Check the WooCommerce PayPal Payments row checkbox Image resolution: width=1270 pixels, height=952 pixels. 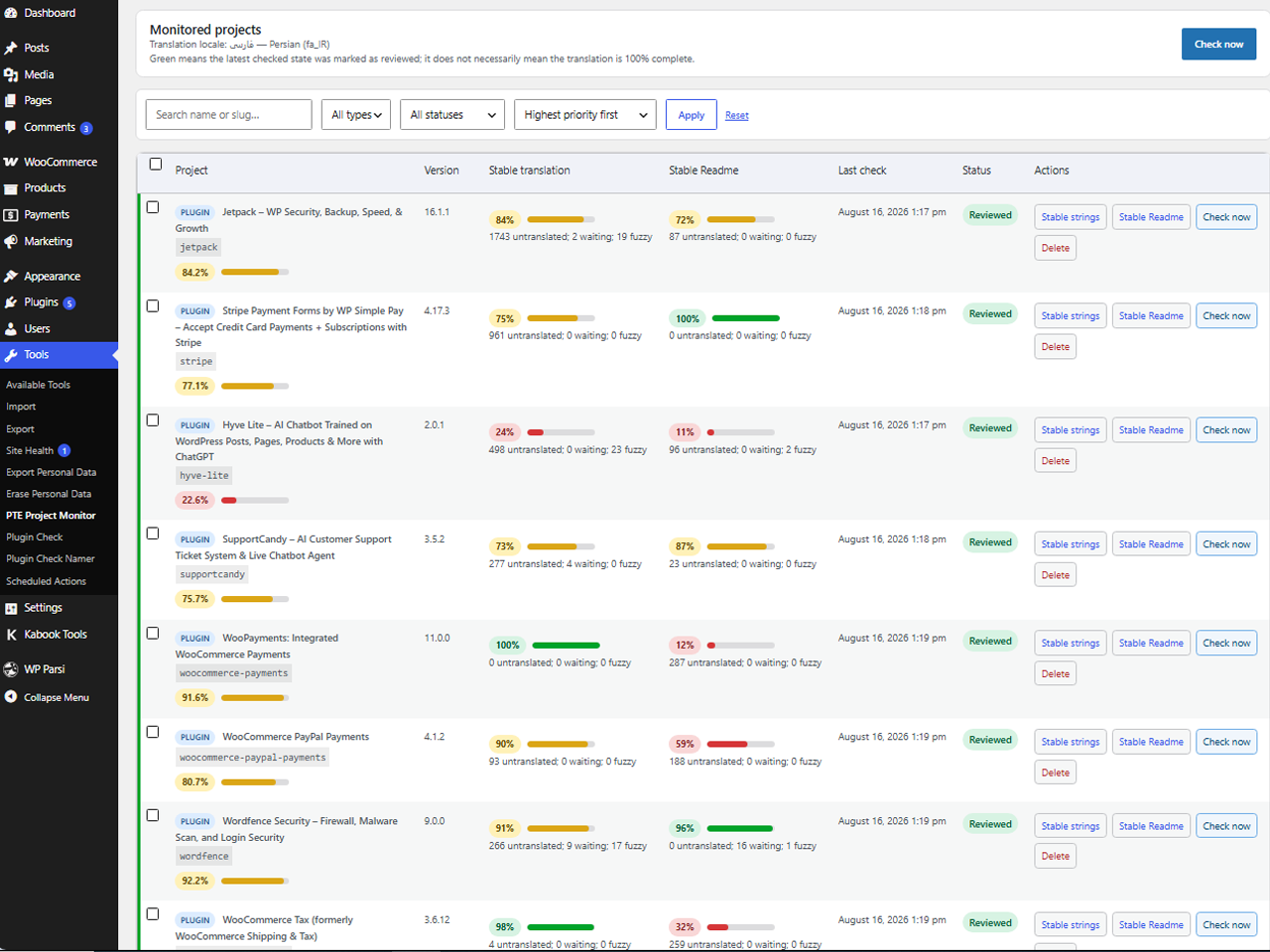[153, 732]
